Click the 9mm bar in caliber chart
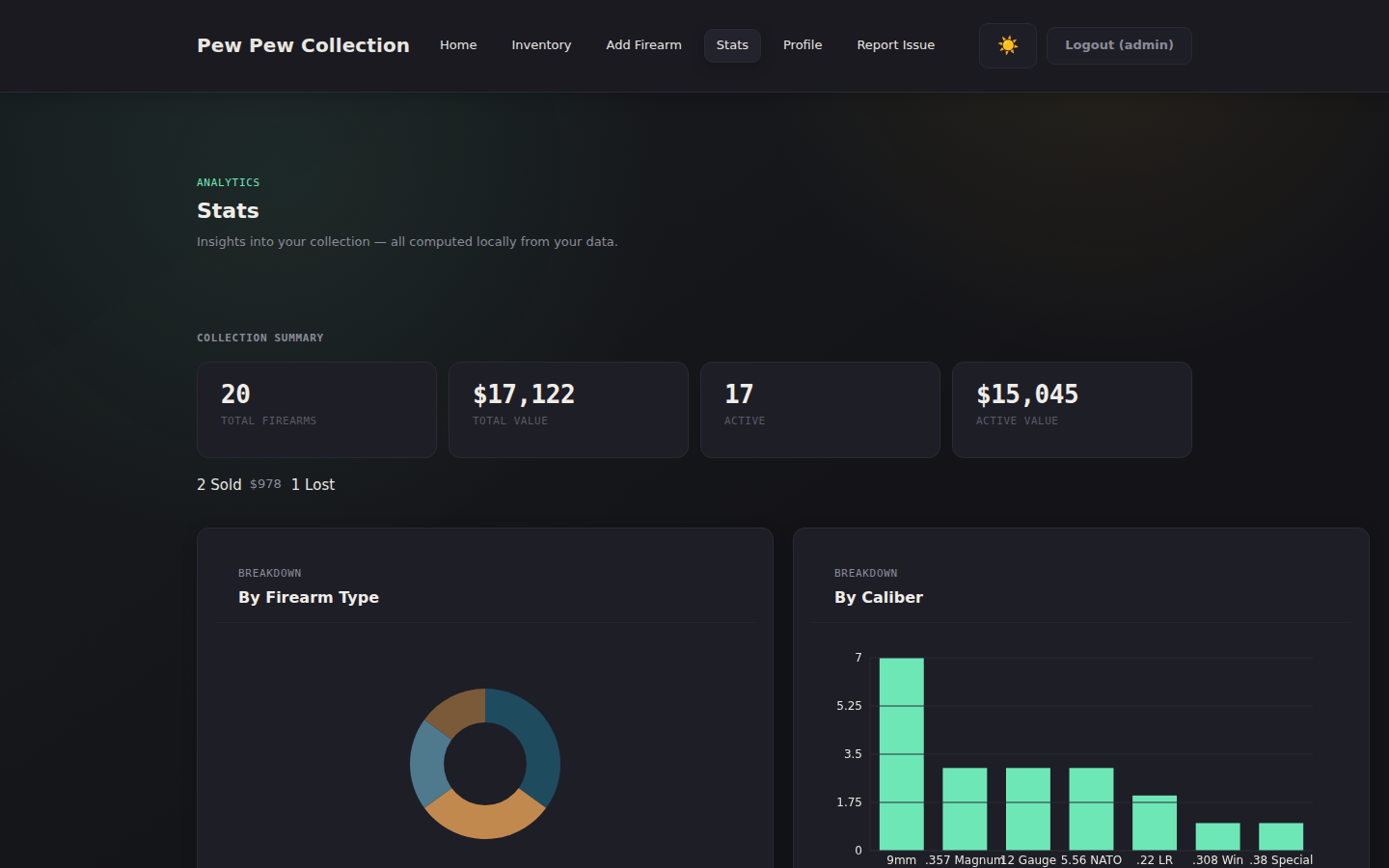The height and width of the screenshot is (868, 1389). pos(901,754)
